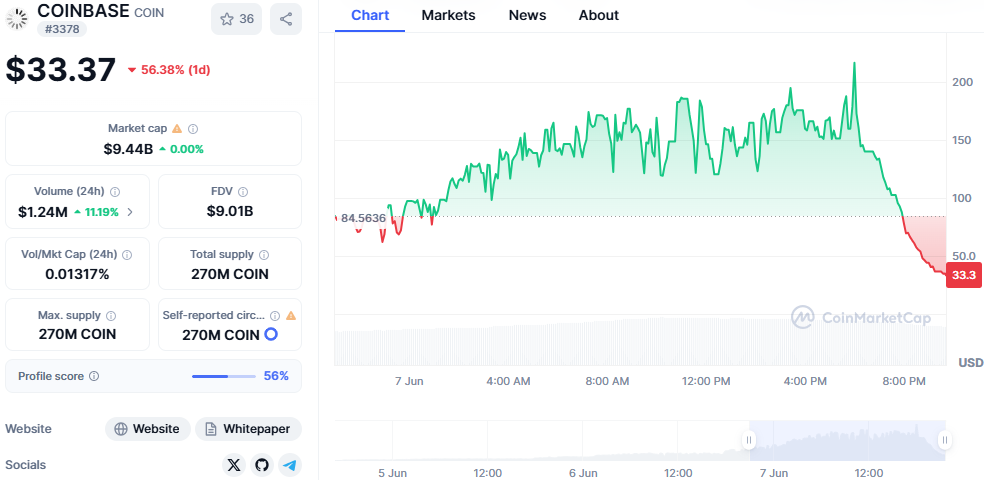Click the Coinbase coin logo icon
Screen dimensions: 984x480
(18, 19)
